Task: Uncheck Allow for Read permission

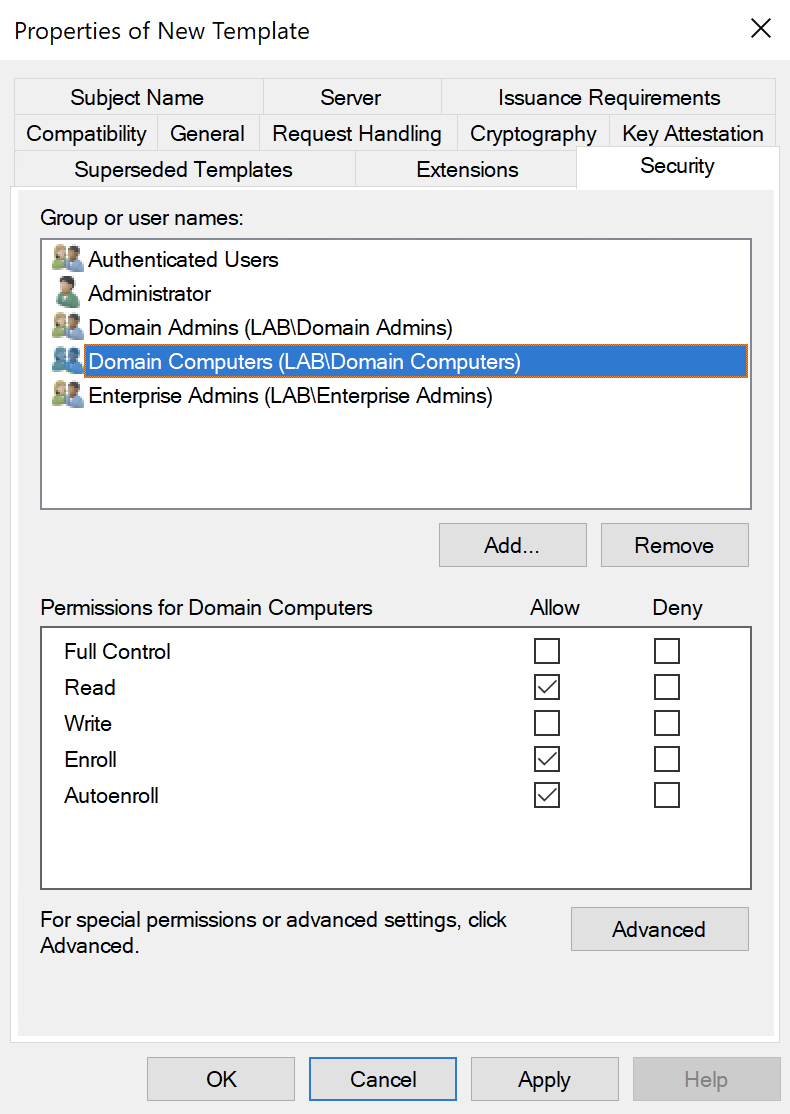Action: [547, 688]
